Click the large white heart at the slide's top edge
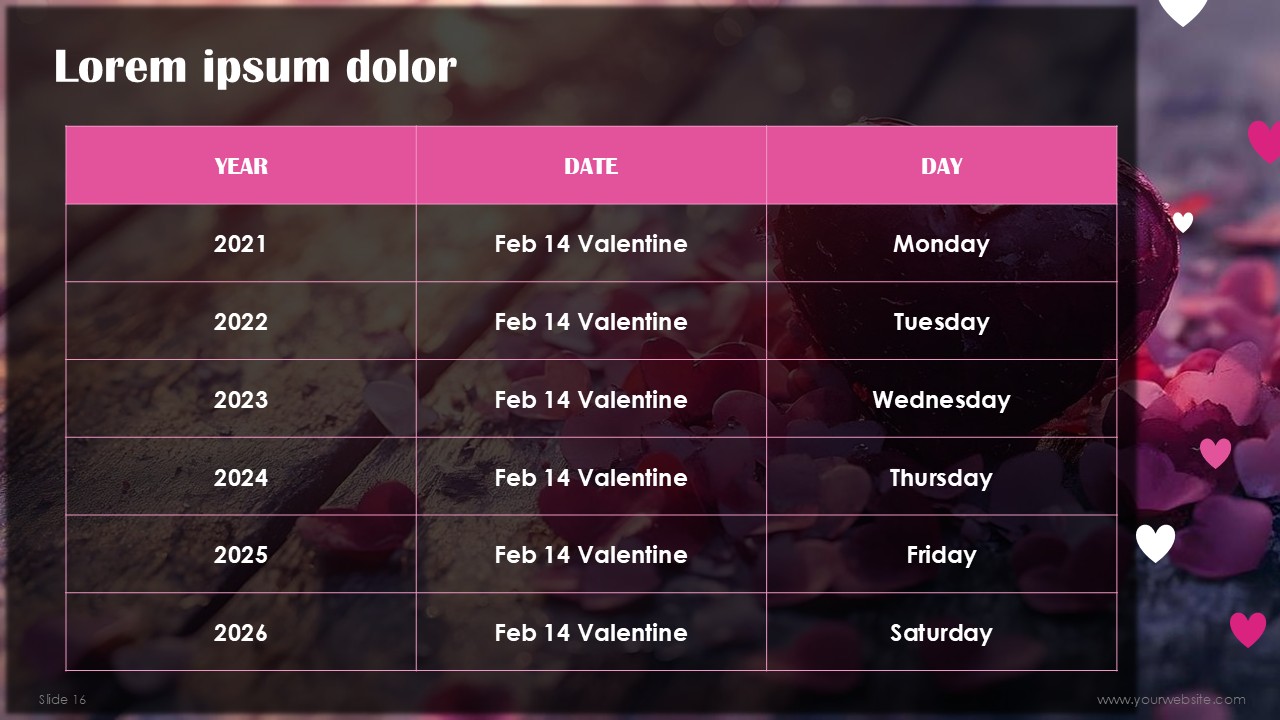1280x720 pixels. click(1183, 12)
